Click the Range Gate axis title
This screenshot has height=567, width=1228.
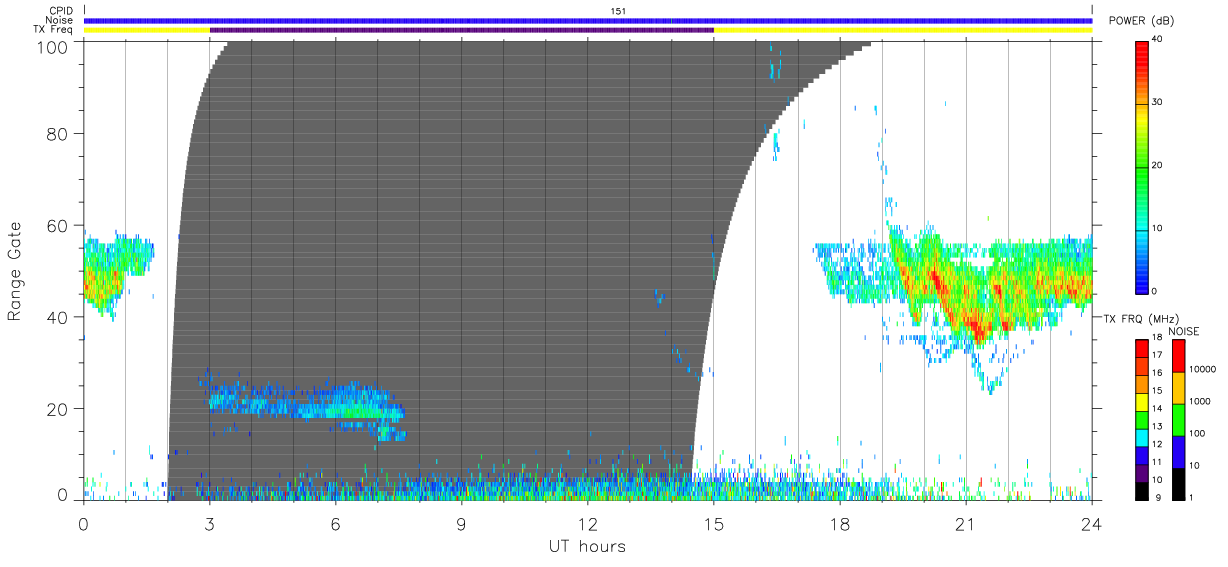[x=16, y=272]
